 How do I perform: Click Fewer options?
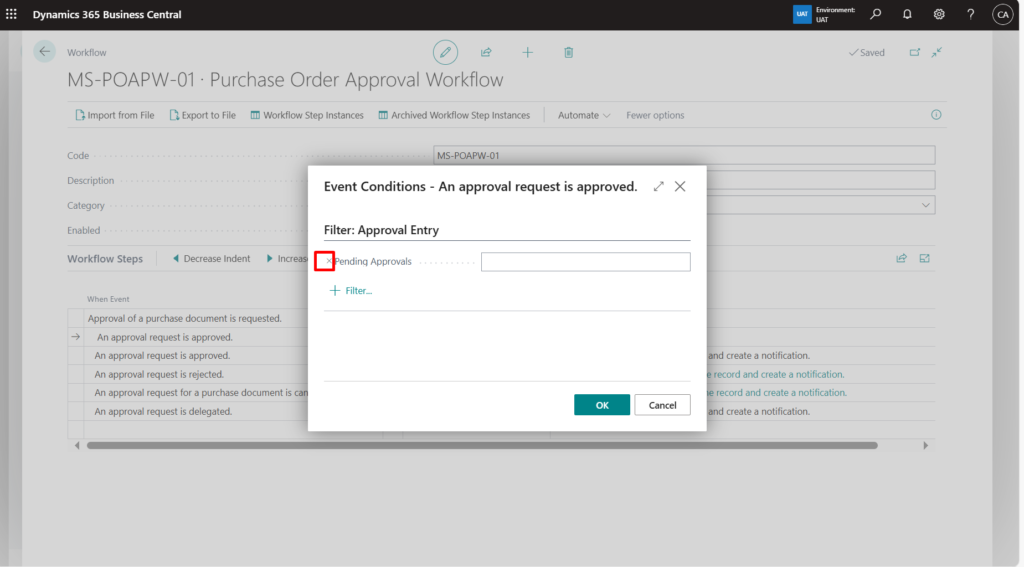pyautogui.click(x=655, y=115)
